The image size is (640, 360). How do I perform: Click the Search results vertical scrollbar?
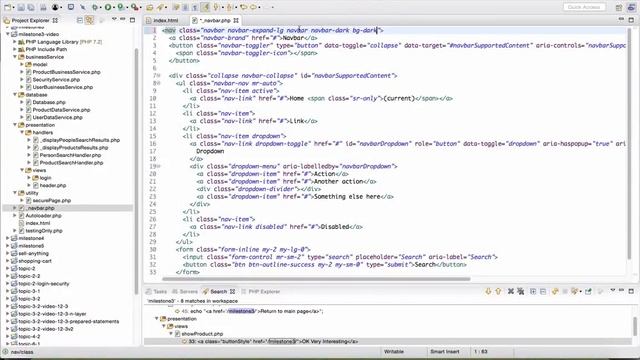[635, 327]
